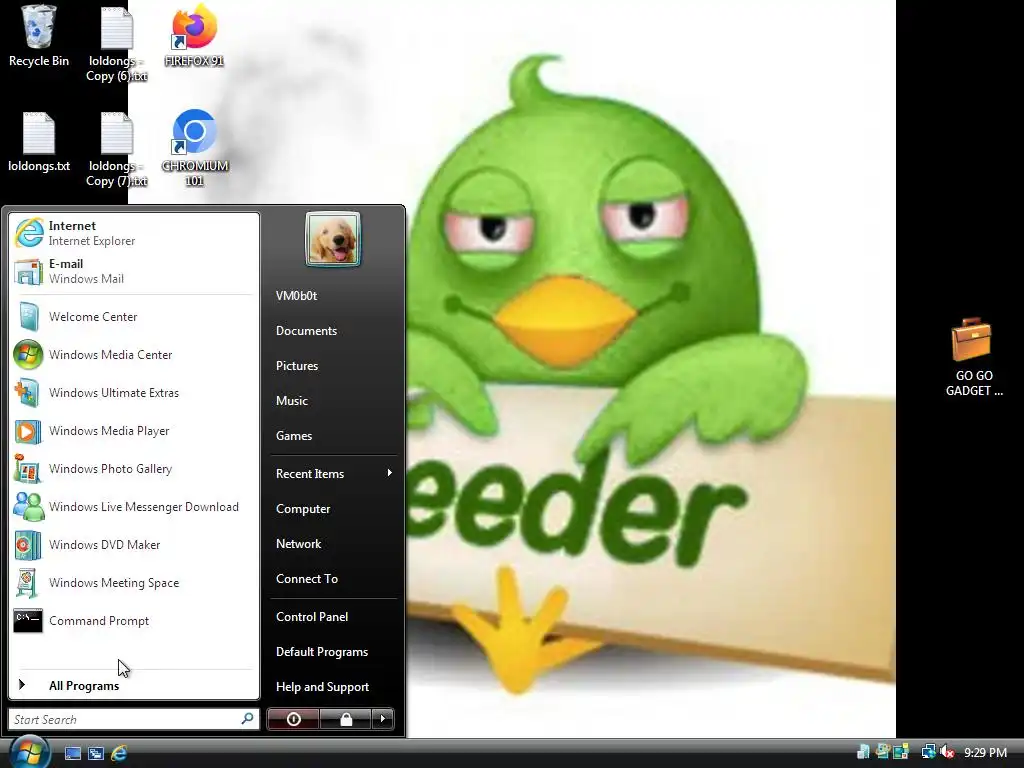Launch Windows DVD Maker
This screenshot has width=1024, height=768.
point(134,545)
